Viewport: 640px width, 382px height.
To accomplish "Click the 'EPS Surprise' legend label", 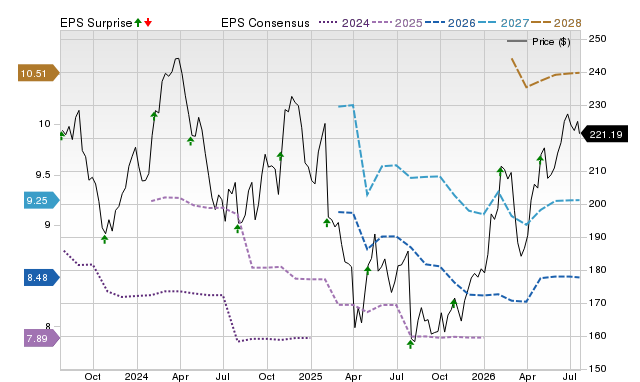I will pyautogui.click(x=96, y=23).
